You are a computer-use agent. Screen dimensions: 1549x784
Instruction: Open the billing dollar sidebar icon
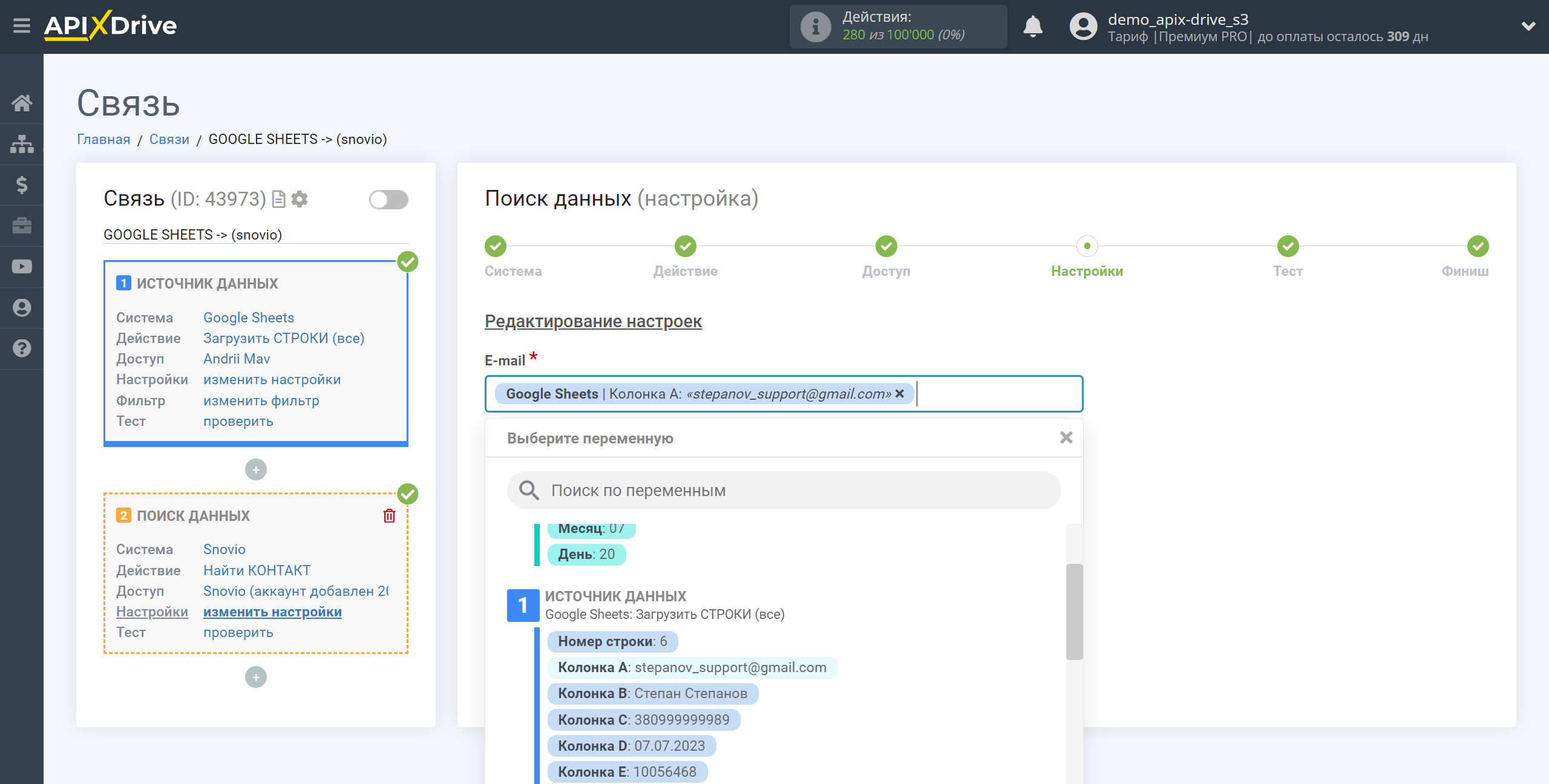tap(22, 185)
